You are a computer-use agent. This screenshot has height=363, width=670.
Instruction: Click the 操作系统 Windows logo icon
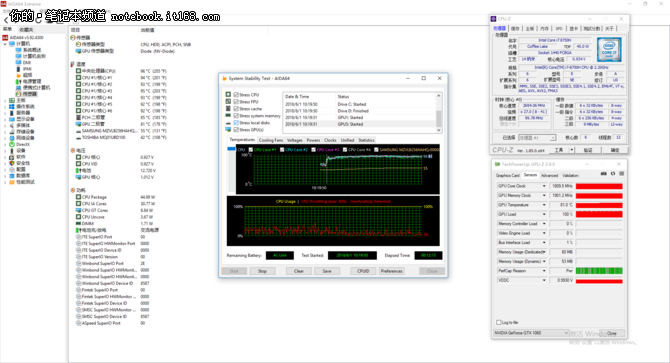[12, 107]
